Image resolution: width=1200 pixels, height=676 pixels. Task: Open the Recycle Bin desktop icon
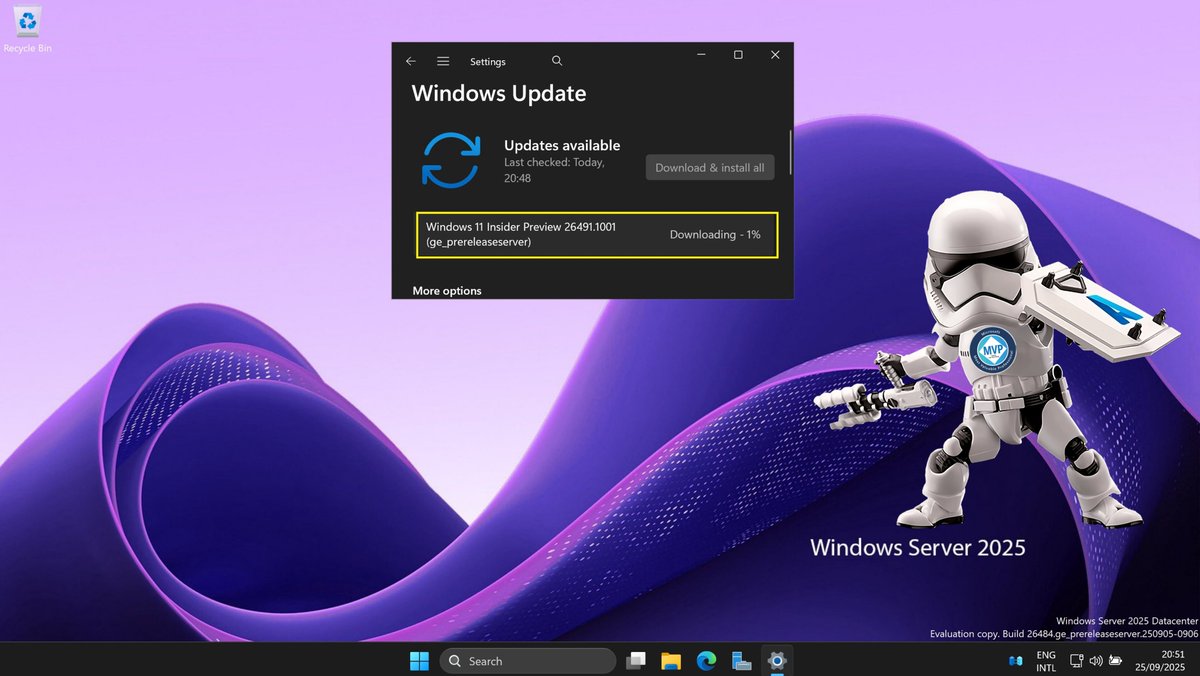(x=27, y=30)
